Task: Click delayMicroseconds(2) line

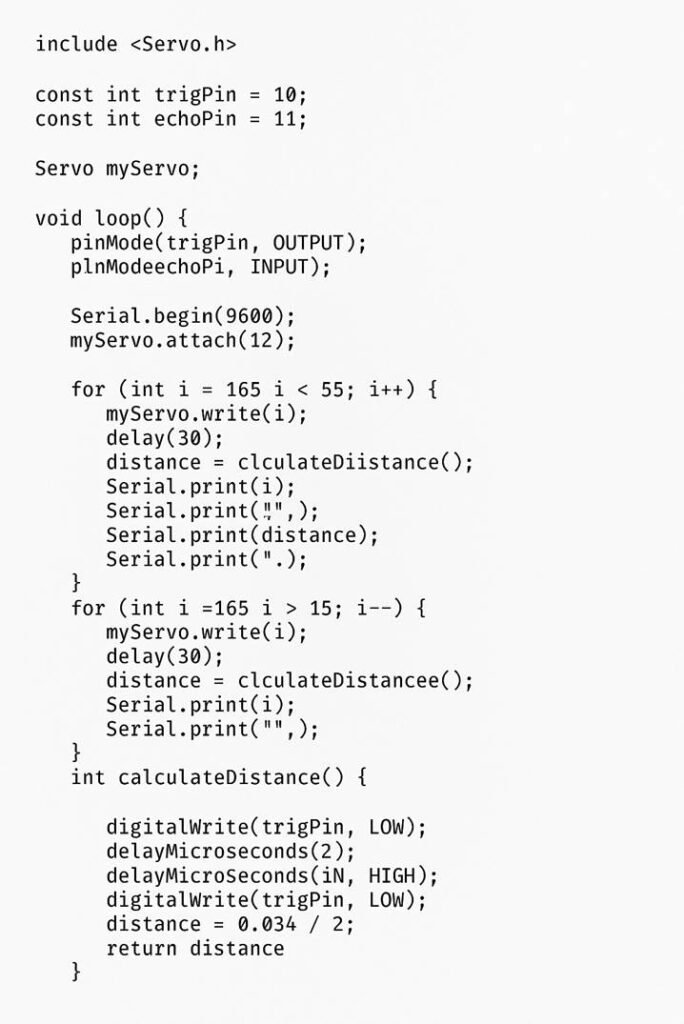Action: point(230,852)
